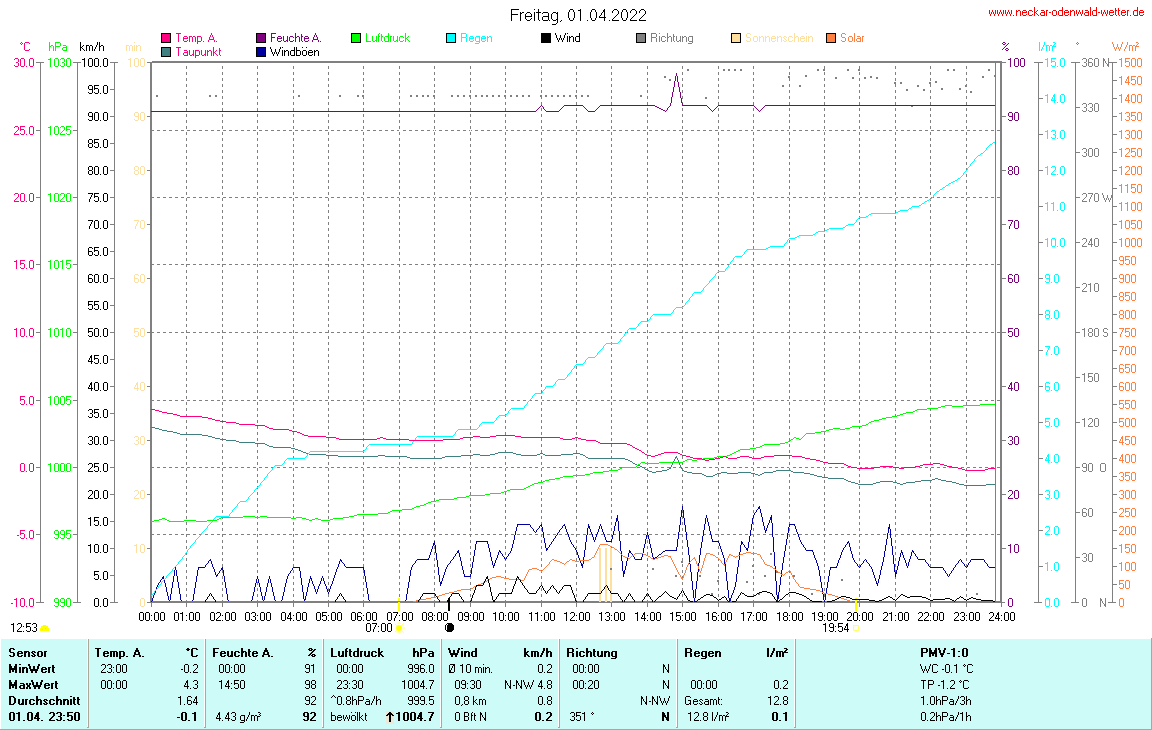Click the sunset icon beside 19:54
This screenshot has width=1152, height=730.
pos(856,629)
